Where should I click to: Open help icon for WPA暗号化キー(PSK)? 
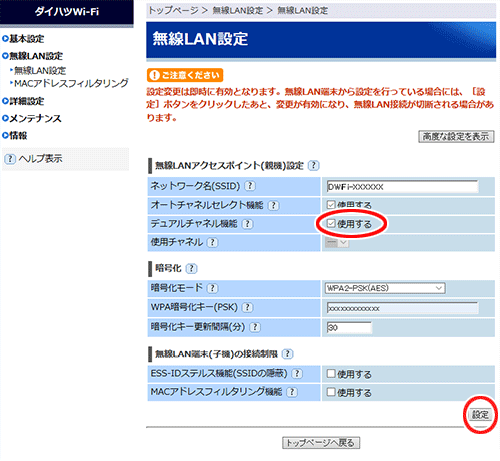(x=247, y=307)
